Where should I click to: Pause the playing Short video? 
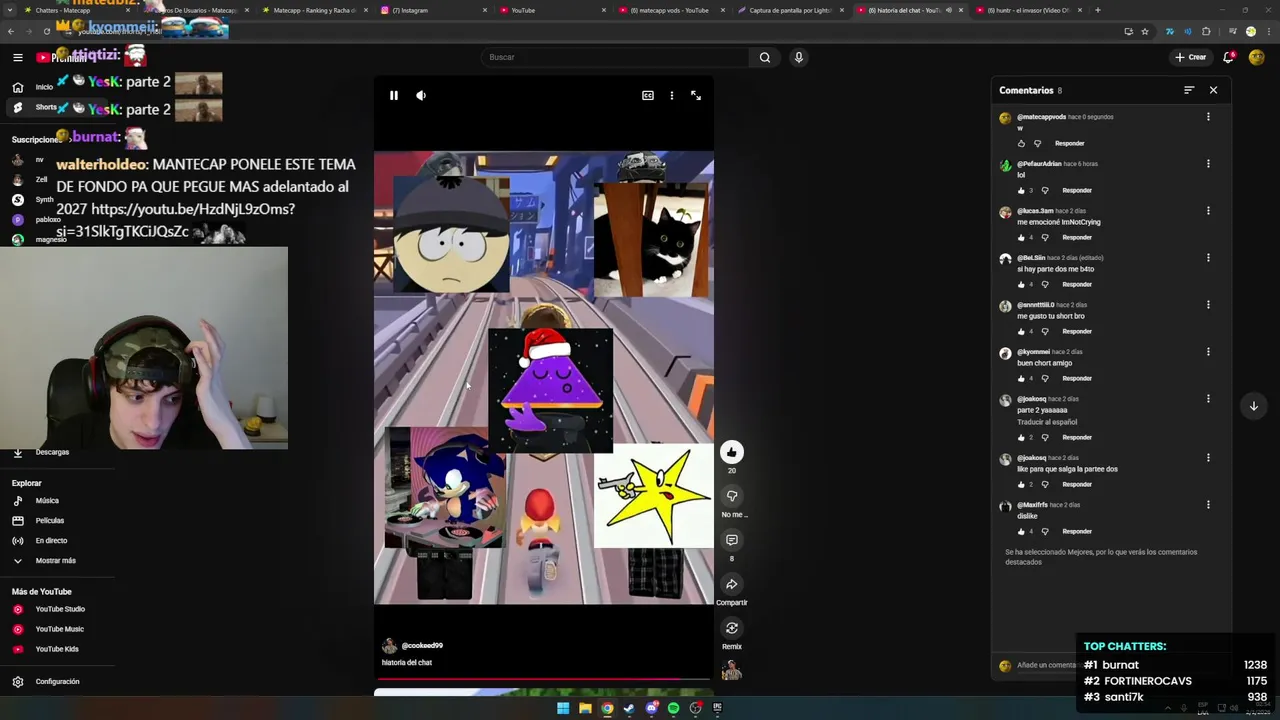coord(394,96)
